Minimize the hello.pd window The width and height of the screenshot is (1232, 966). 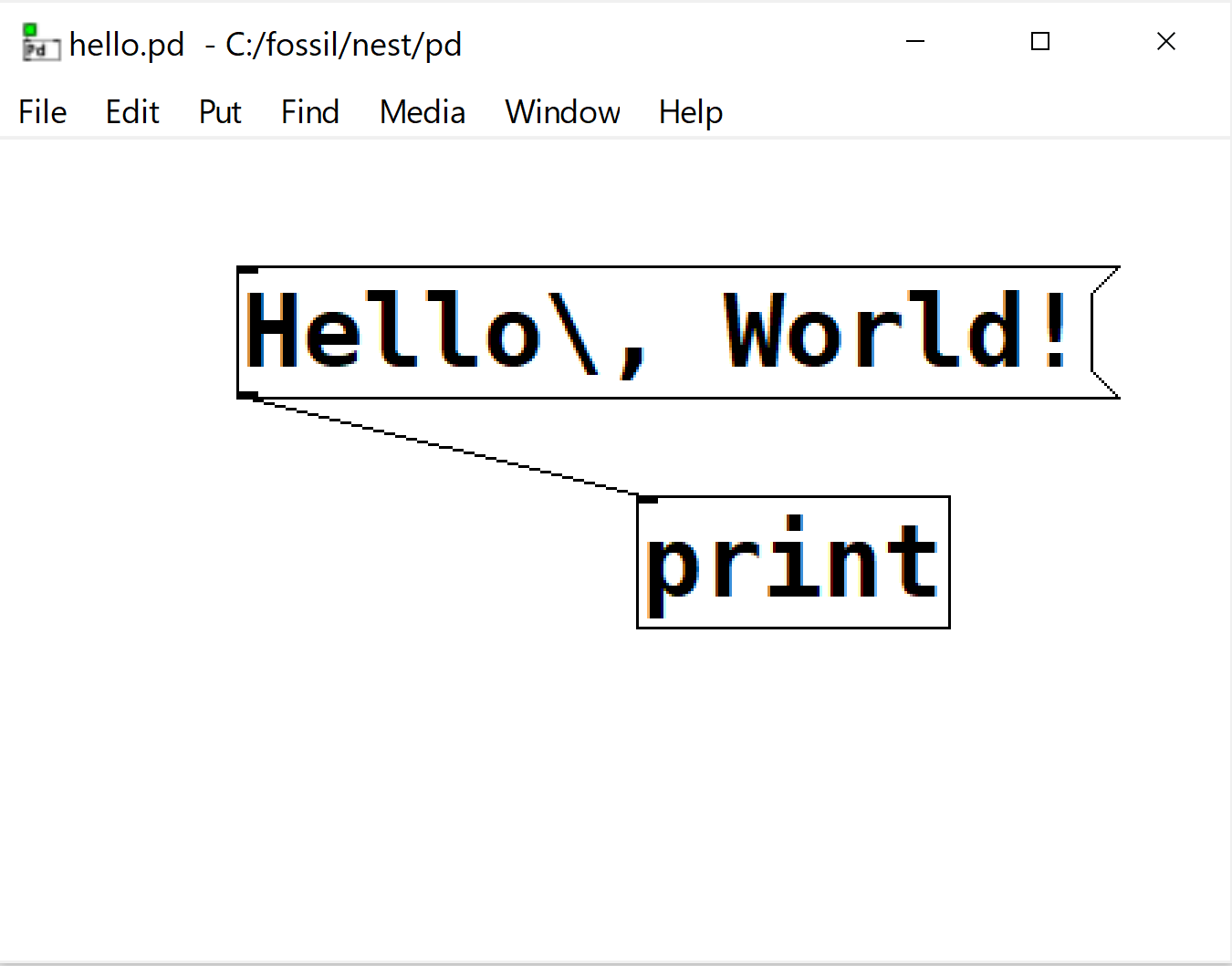(x=915, y=41)
